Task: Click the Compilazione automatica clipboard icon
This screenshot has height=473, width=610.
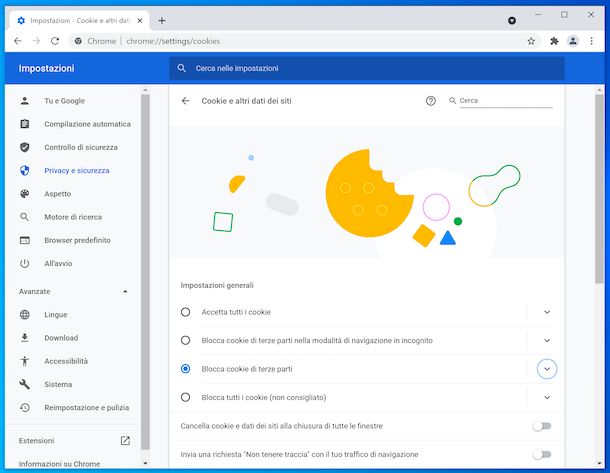Action: pos(25,124)
